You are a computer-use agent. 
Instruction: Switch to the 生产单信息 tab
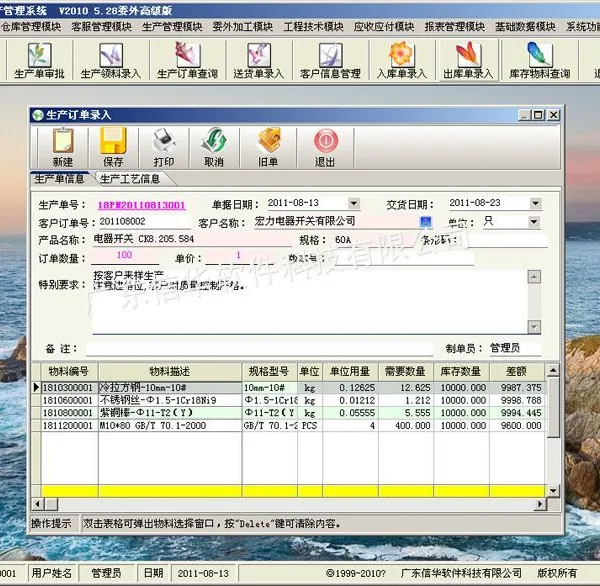coord(59,179)
